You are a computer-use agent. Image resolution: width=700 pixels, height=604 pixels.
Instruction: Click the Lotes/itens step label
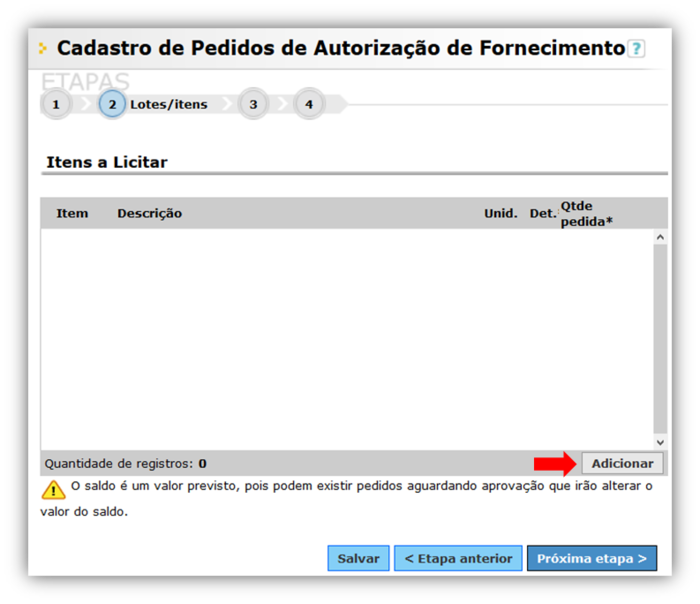click(169, 104)
